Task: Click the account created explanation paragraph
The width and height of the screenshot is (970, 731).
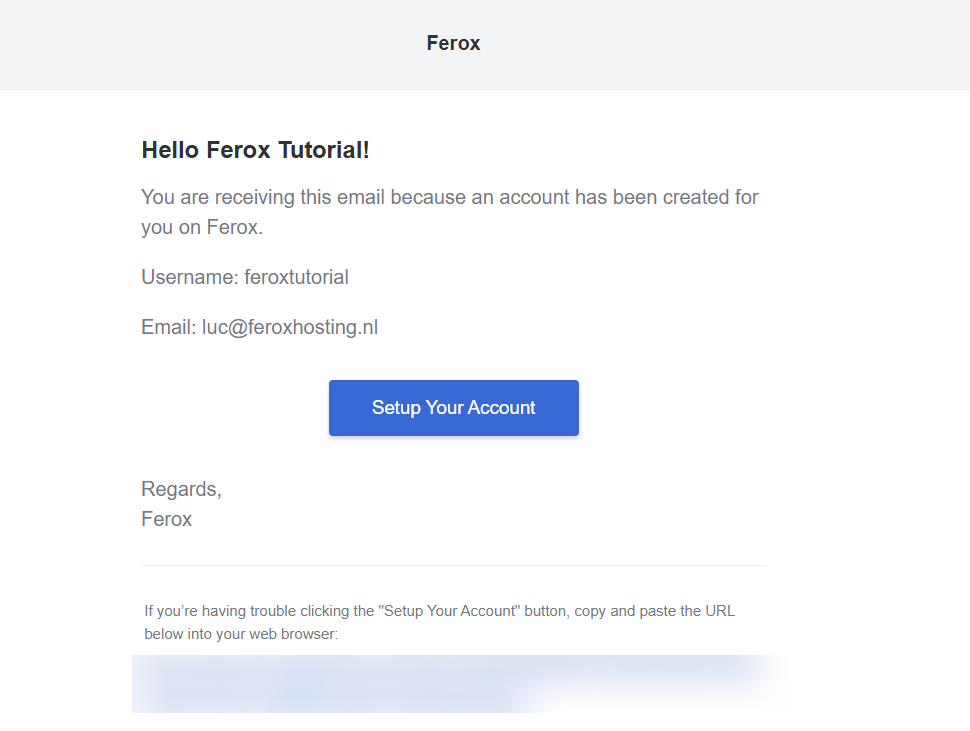Action: 450,212
